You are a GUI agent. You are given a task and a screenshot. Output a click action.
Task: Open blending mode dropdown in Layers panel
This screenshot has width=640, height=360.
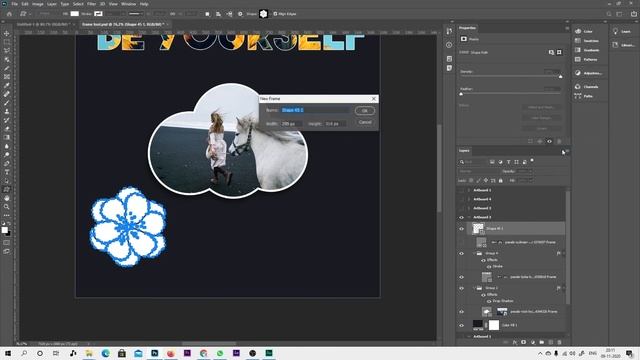point(478,171)
